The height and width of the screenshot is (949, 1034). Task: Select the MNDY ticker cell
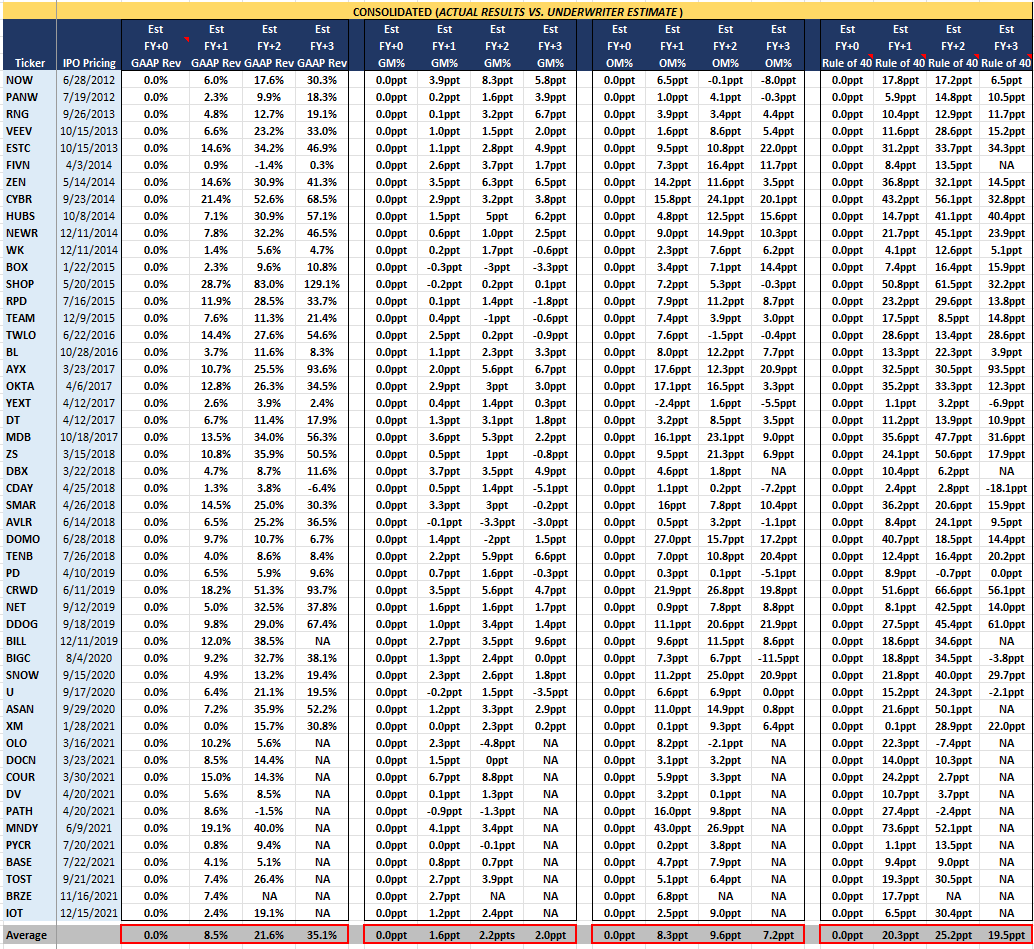click(30, 828)
